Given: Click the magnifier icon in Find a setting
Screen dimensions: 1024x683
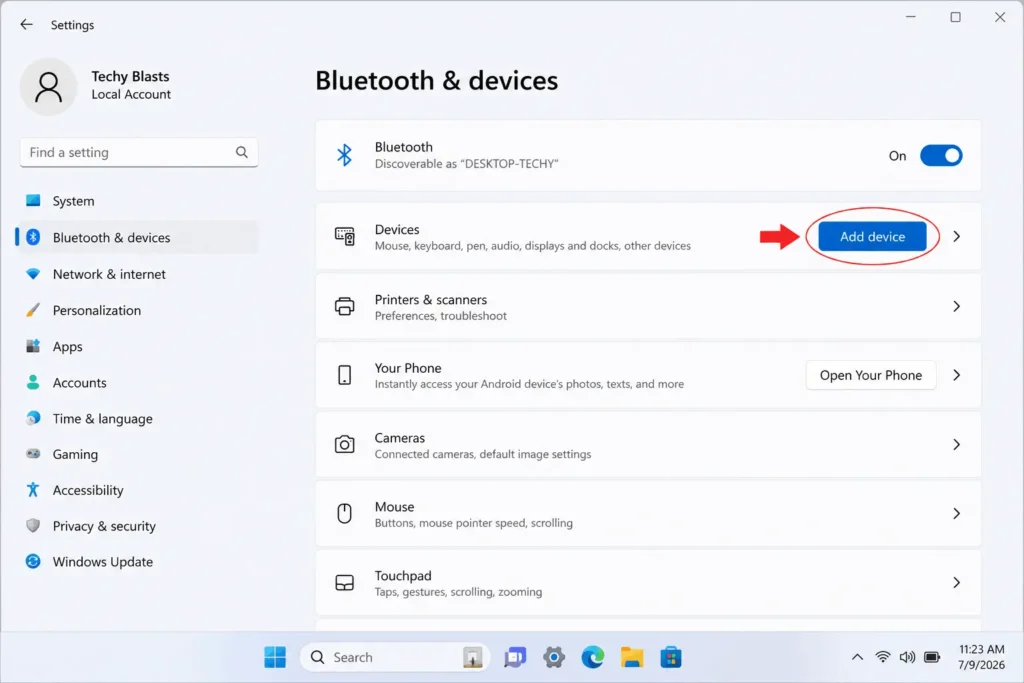Looking at the screenshot, I should pyautogui.click(x=242, y=152).
